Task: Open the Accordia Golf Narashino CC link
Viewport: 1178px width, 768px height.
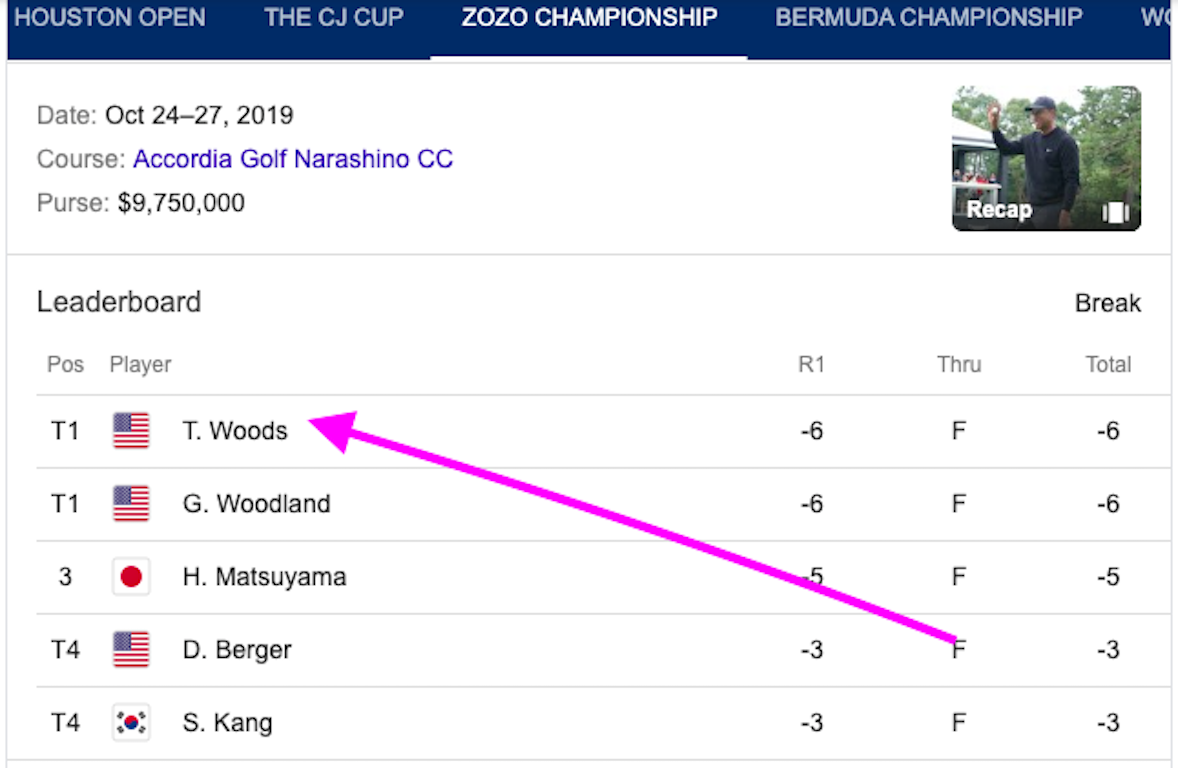Action: coord(293,159)
